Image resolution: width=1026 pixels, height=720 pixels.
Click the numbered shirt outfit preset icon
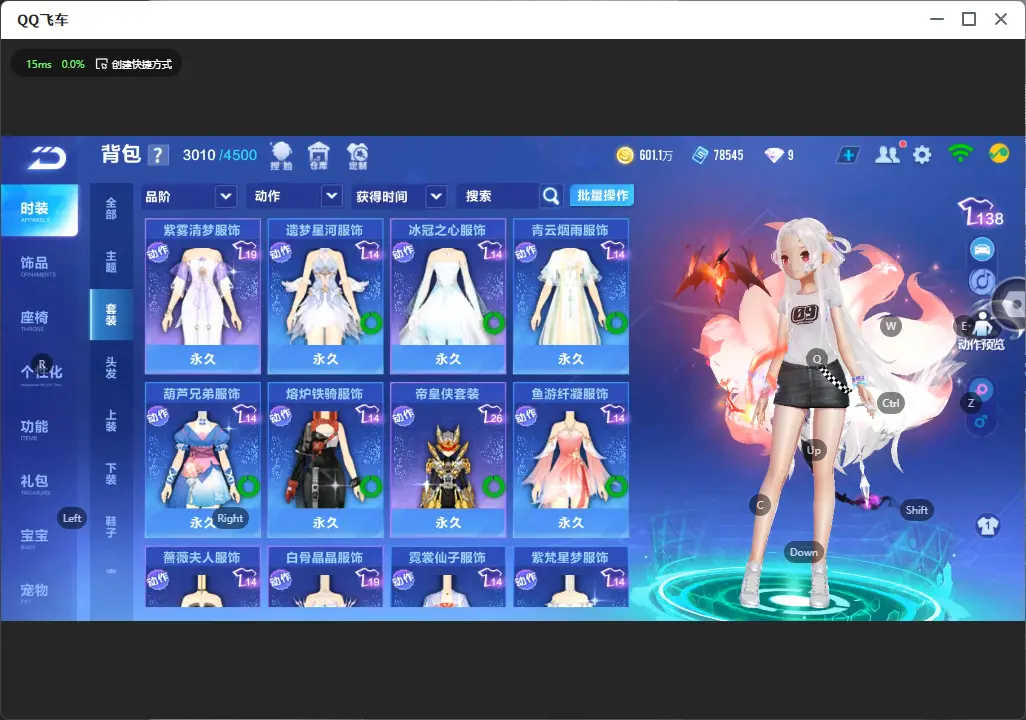click(988, 526)
